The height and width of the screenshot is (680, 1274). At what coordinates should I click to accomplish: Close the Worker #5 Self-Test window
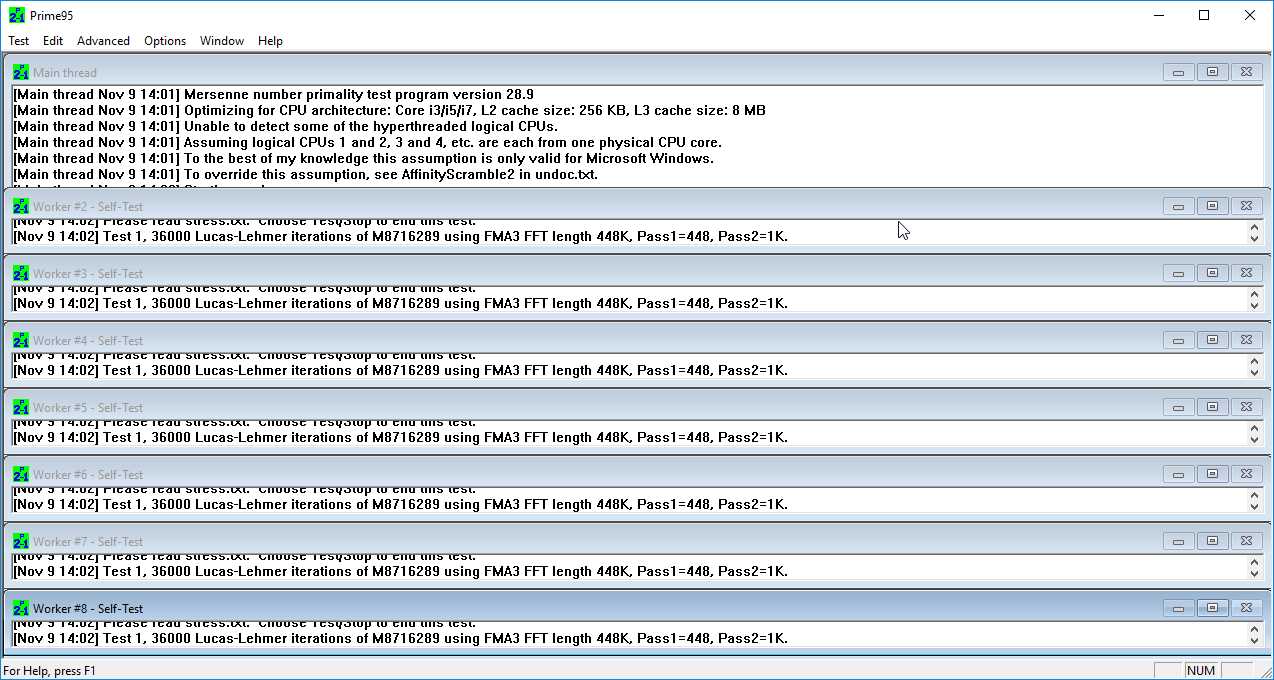[x=1245, y=407]
